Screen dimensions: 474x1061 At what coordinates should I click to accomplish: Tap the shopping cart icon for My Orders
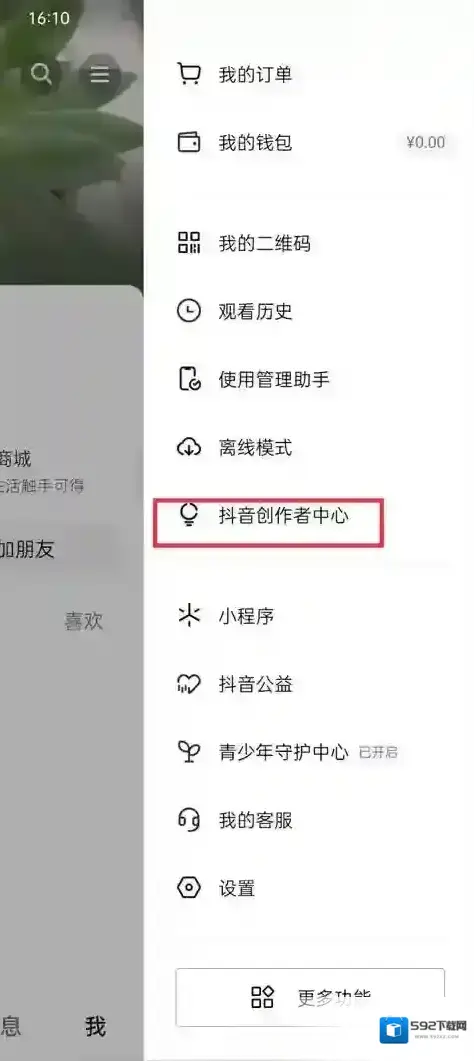pyautogui.click(x=189, y=73)
